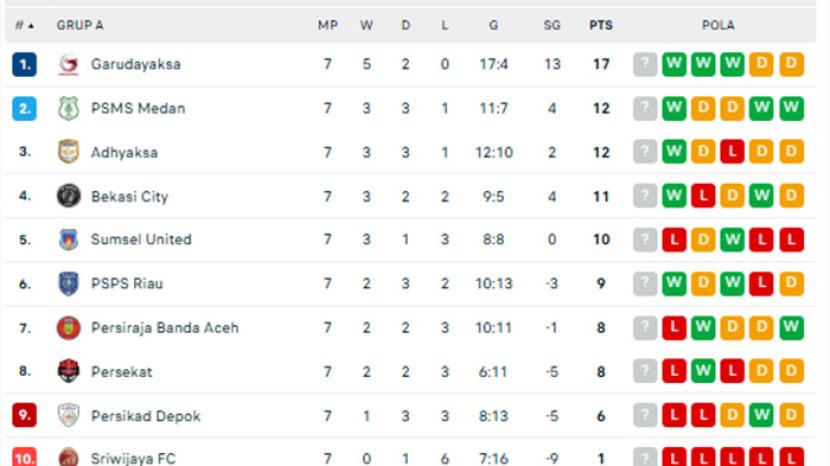Click the Garudayaksa club logo
830x466 pixels.
coord(68,64)
